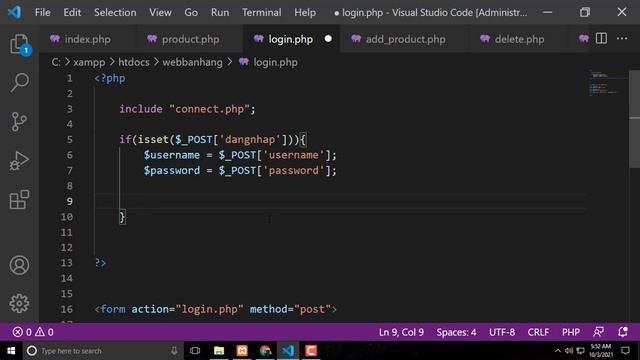Open Windows Action Center notifications
Screen dimensions: 640x360
tap(625, 351)
